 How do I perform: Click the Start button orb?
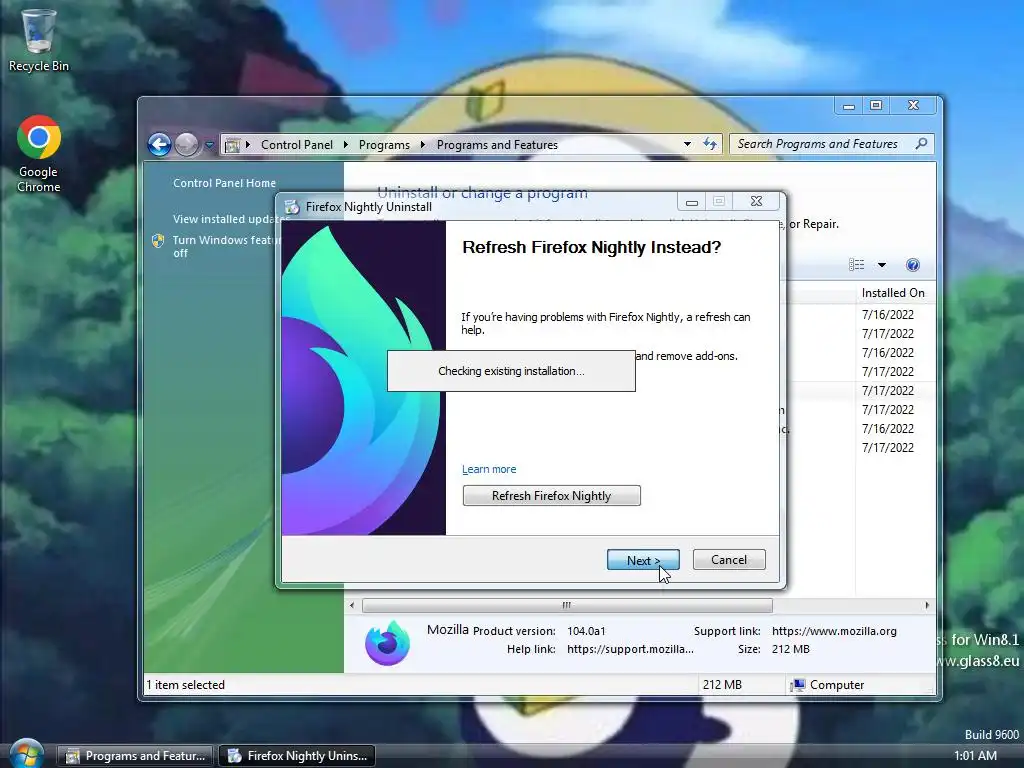click(27, 755)
